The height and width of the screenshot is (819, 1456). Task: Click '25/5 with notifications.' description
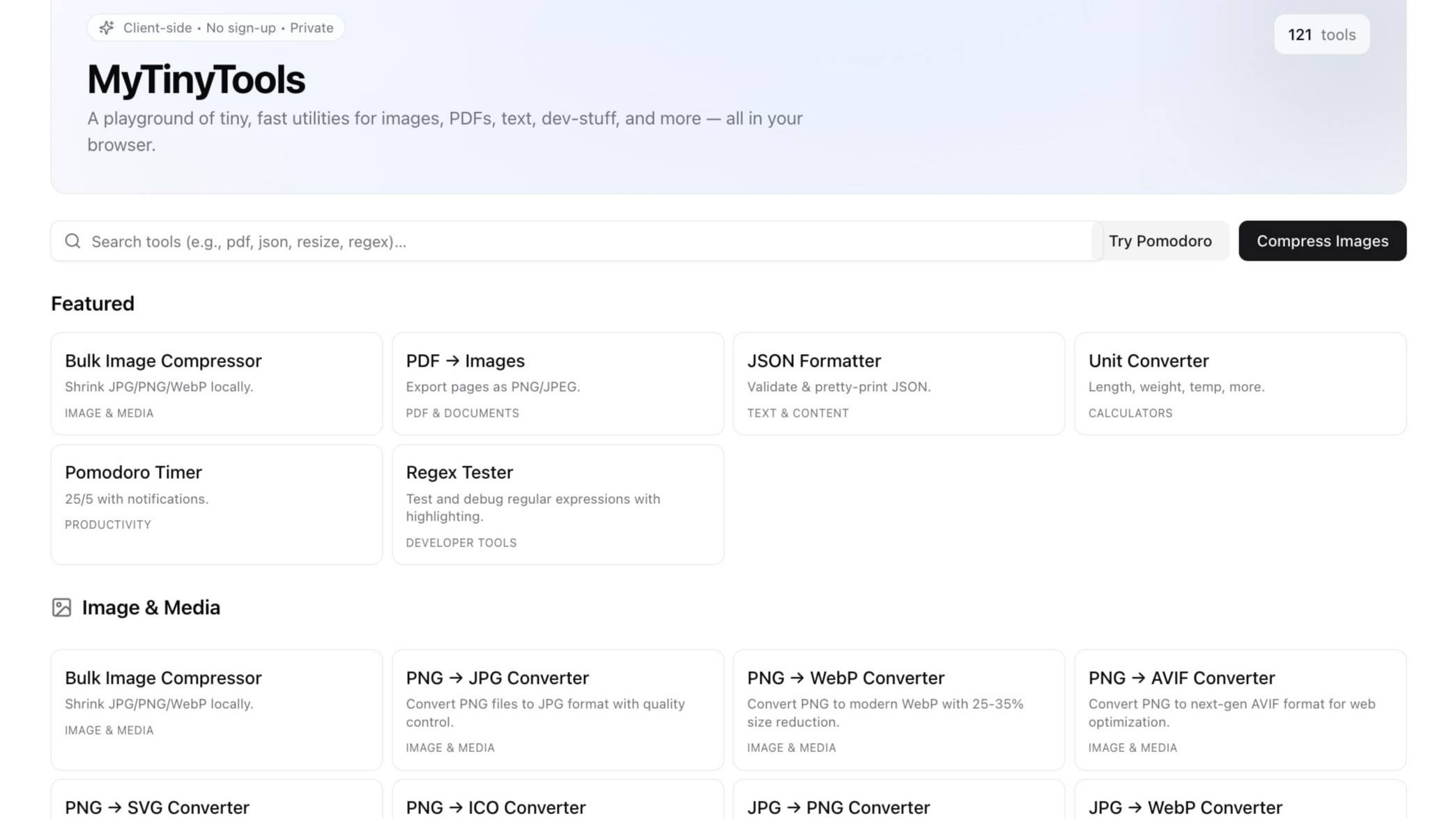tap(137, 499)
